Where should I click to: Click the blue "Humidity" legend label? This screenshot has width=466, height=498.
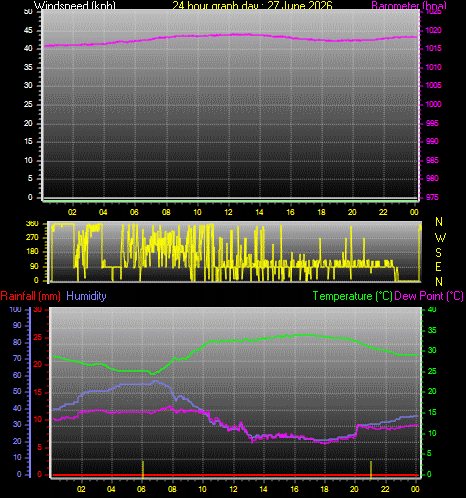(x=86, y=296)
